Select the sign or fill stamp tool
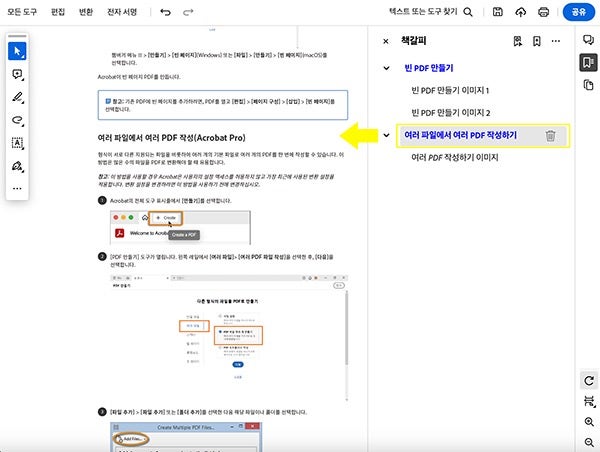The width and height of the screenshot is (600, 452). (17, 166)
